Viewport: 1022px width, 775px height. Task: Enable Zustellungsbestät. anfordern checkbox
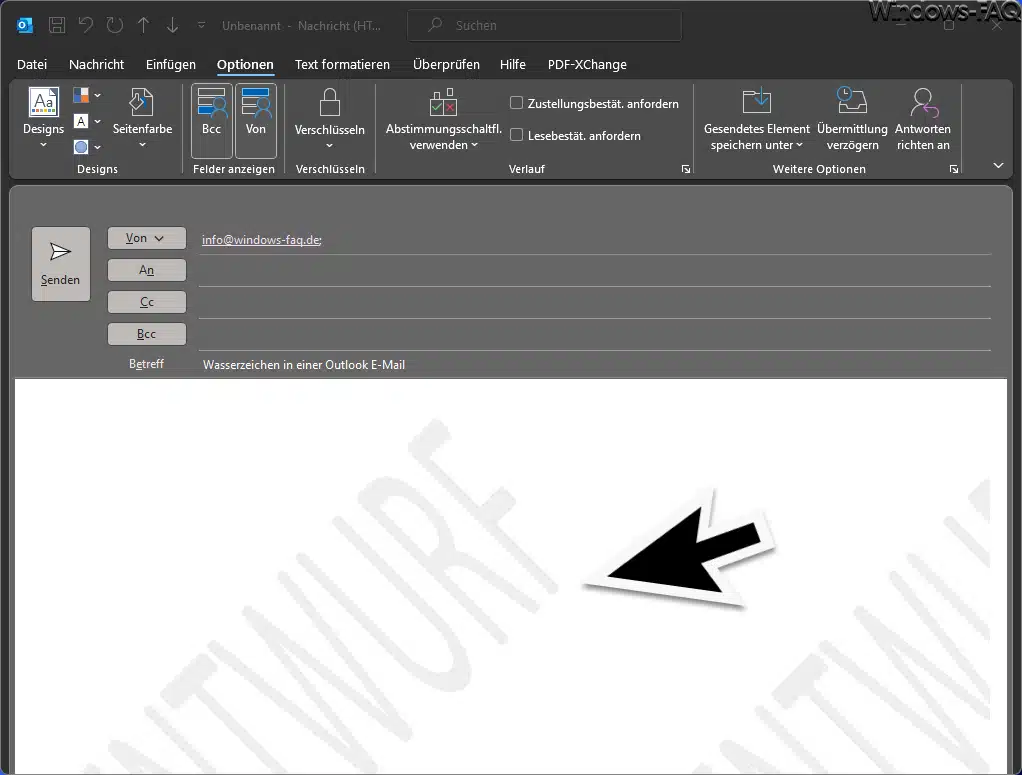click(x=516, y=103)
